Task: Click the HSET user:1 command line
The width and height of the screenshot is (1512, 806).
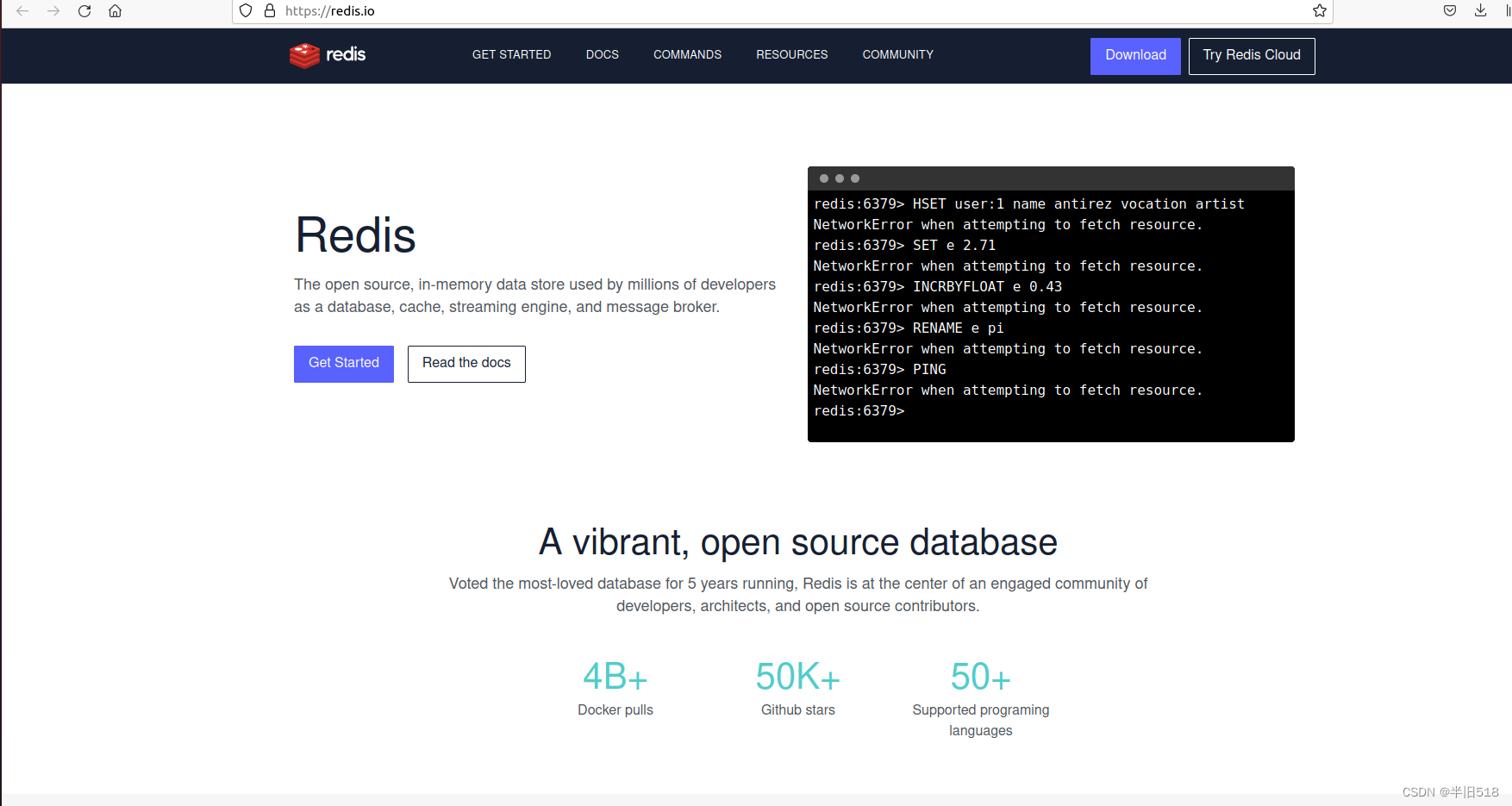Action: pos(1029,204)
